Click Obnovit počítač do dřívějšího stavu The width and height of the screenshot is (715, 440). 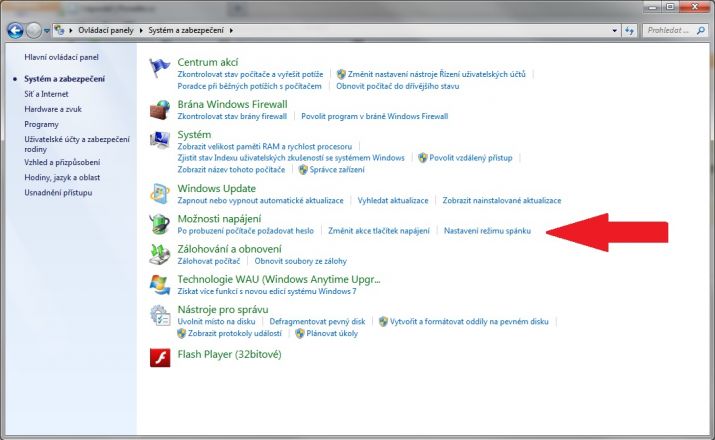pos(398,86)
